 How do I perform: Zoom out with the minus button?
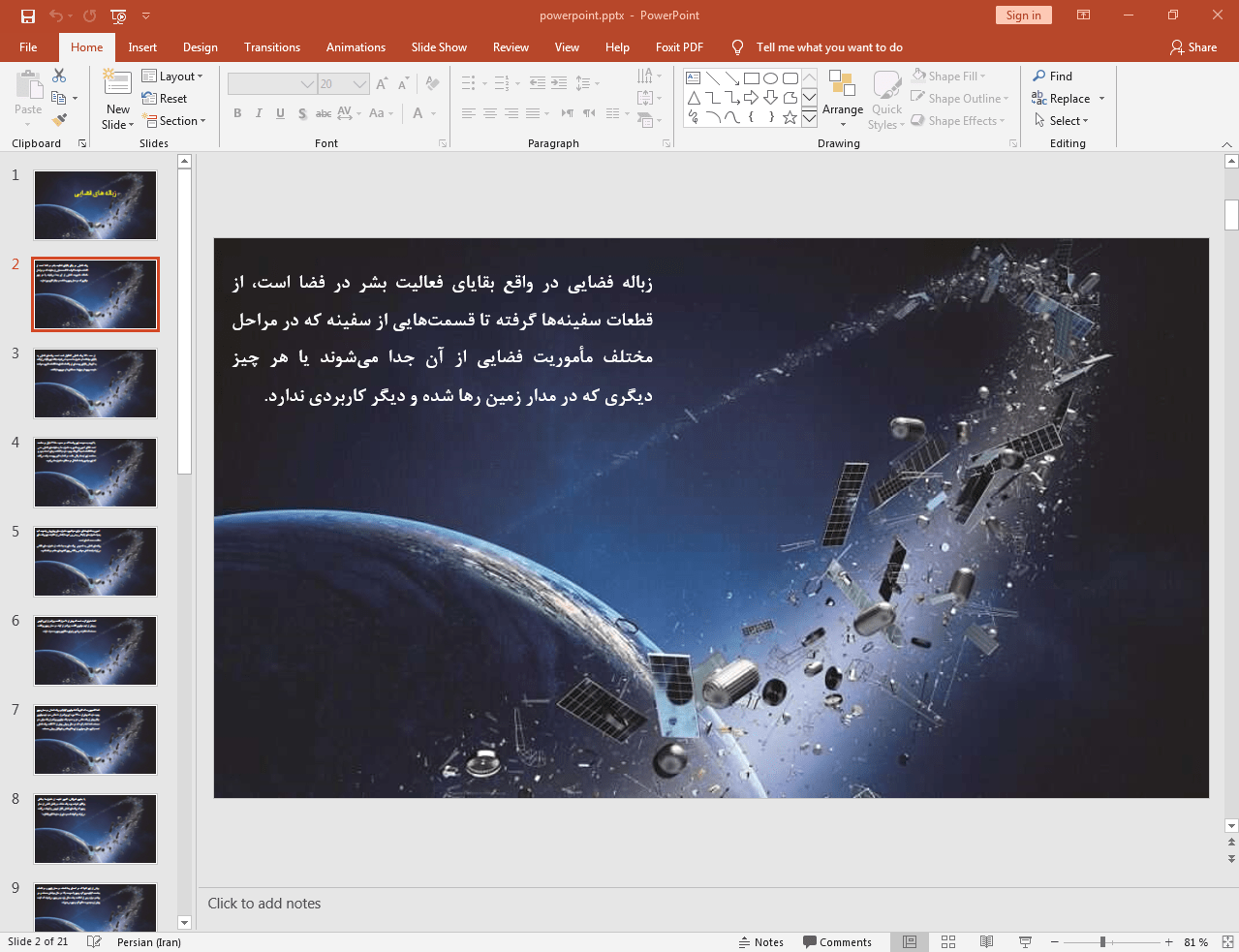tap(1055, 941)
